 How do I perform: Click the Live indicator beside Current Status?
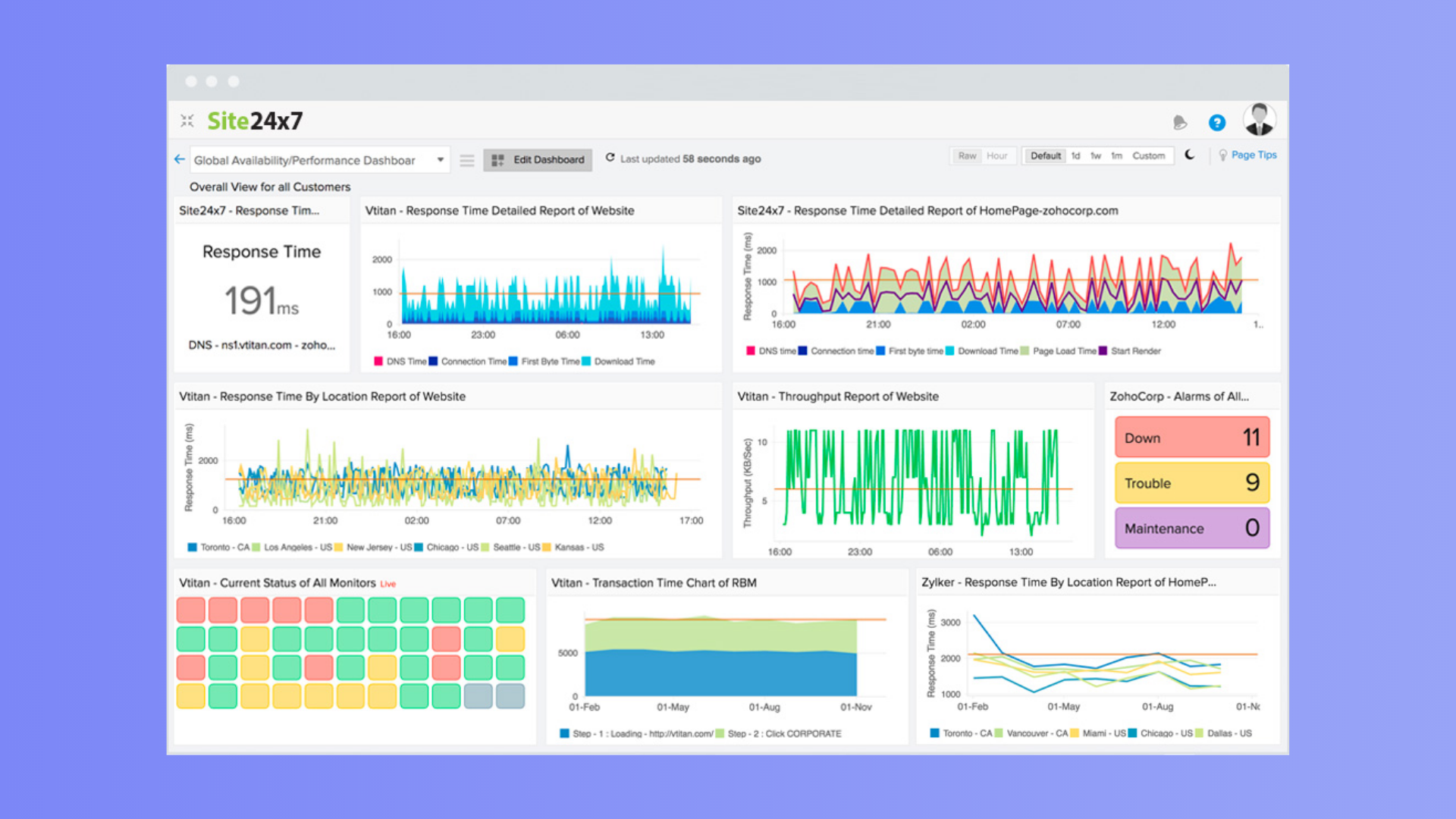pos(388,584)
